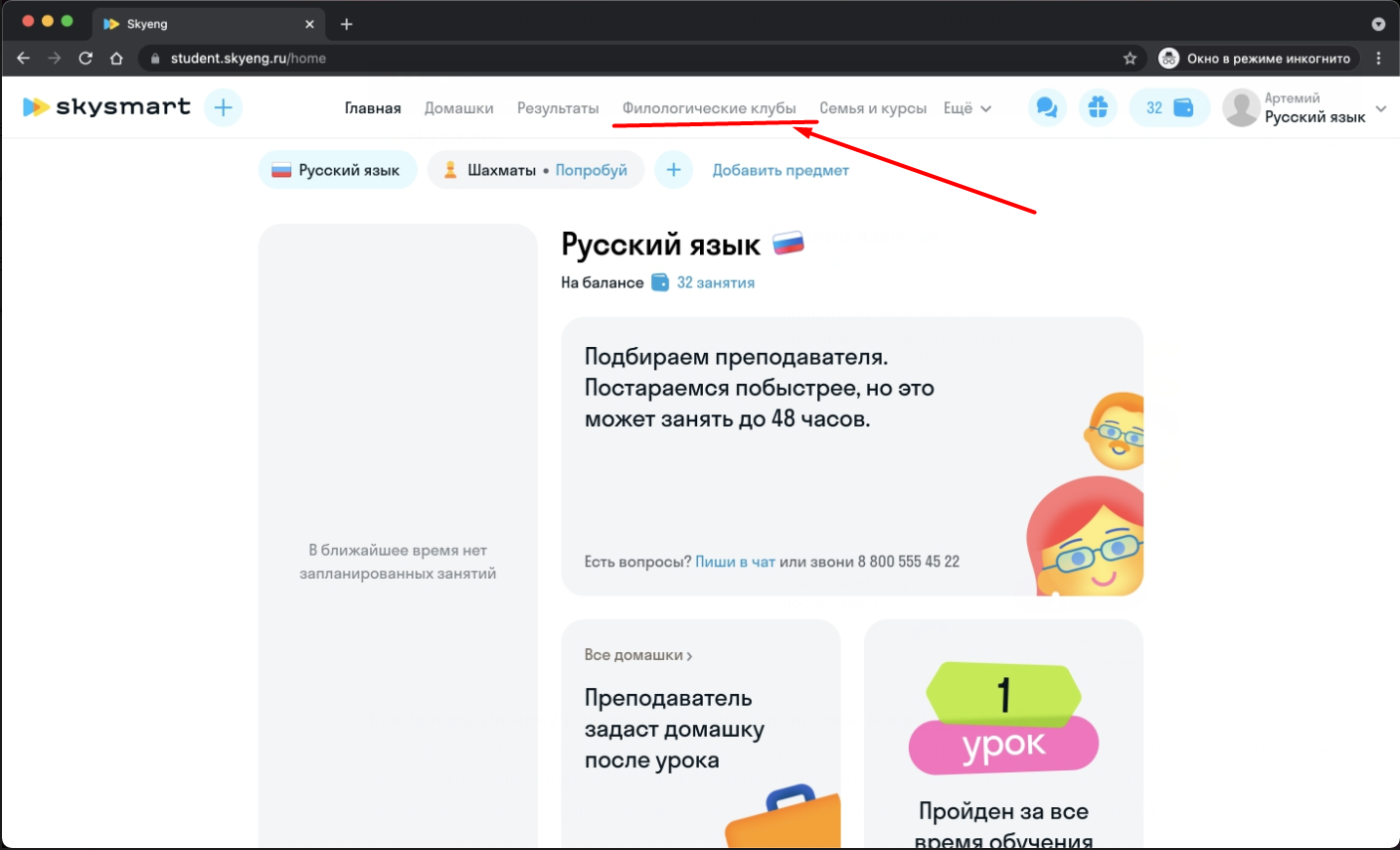
Task: Reload the page
Action: pos(86,58)
